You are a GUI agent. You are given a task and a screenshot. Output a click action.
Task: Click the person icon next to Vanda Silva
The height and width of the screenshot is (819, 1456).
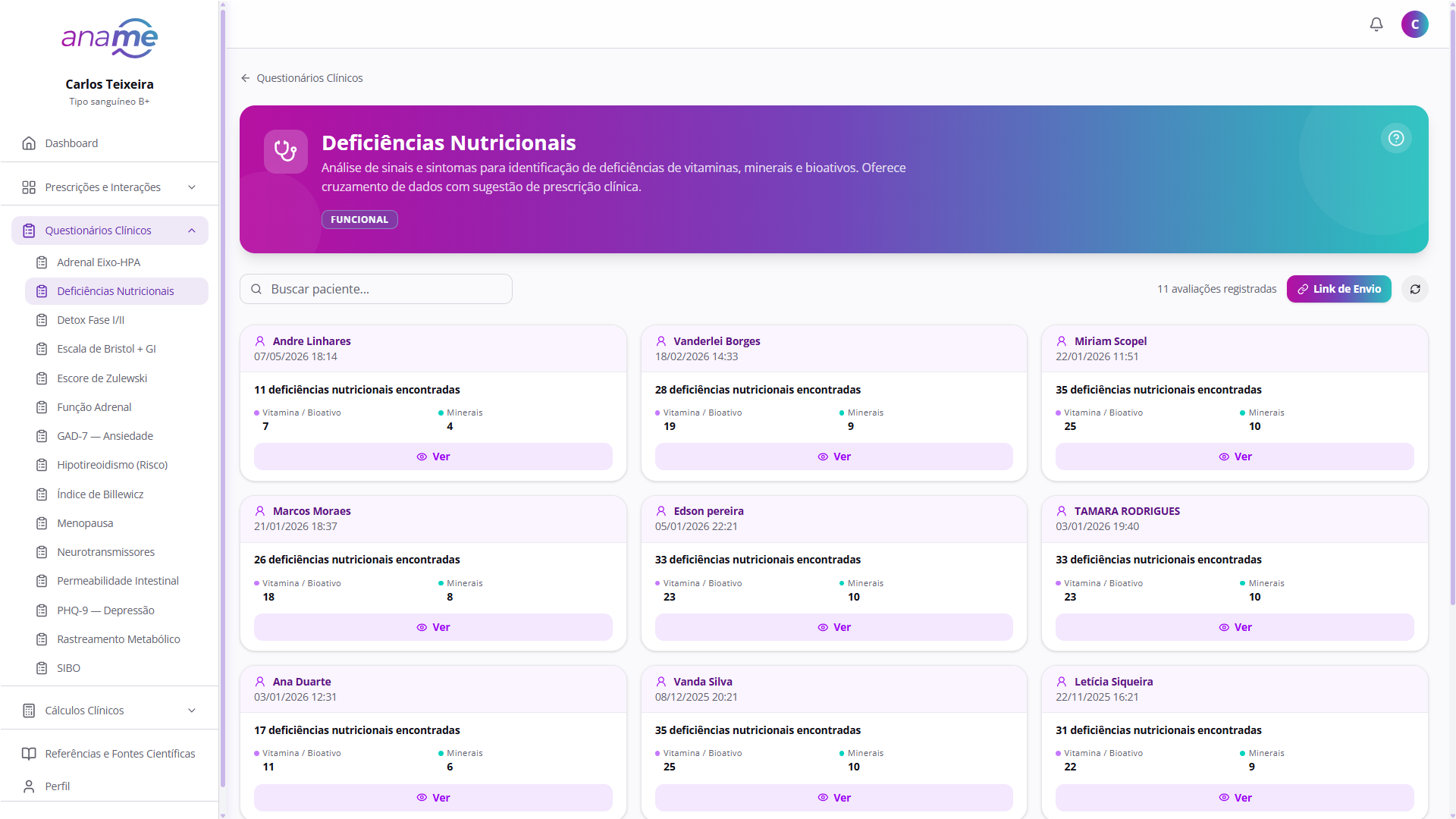[661, 682]
